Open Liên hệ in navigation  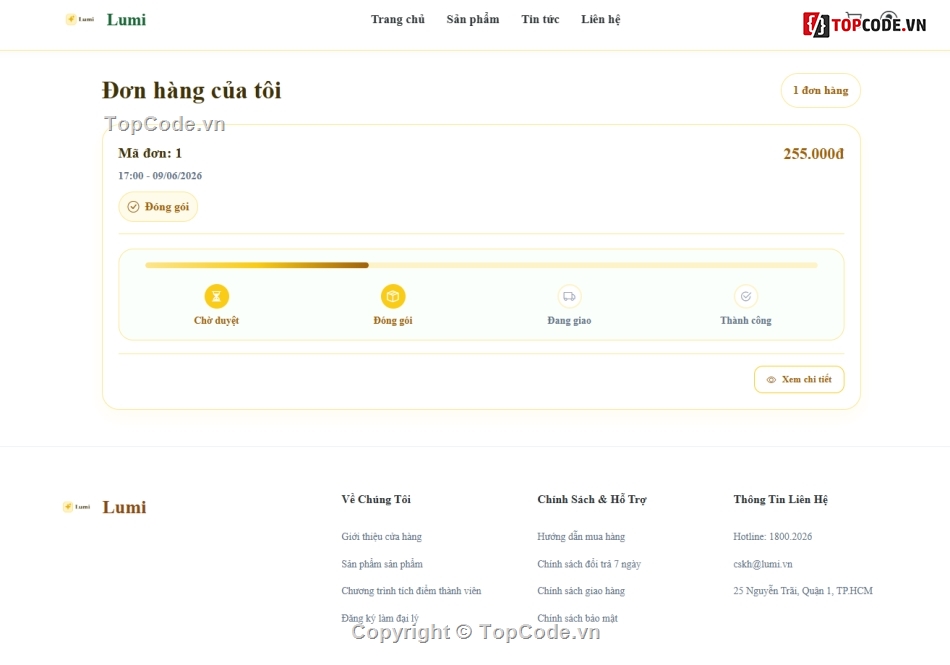click(x=600, y=19)
